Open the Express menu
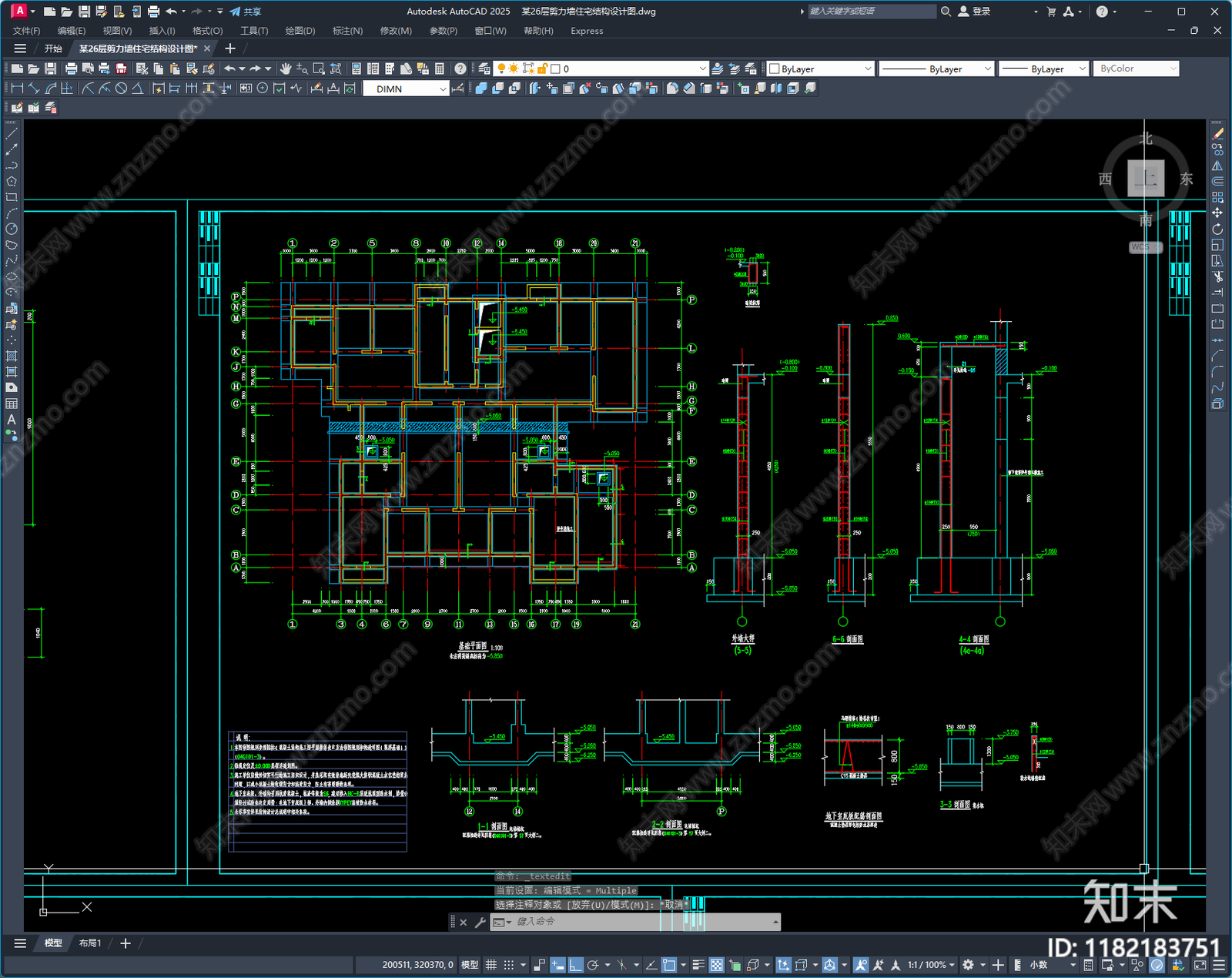Viewport: 1232px width, 978px height. pyautogui.click(x=587, y=31)
